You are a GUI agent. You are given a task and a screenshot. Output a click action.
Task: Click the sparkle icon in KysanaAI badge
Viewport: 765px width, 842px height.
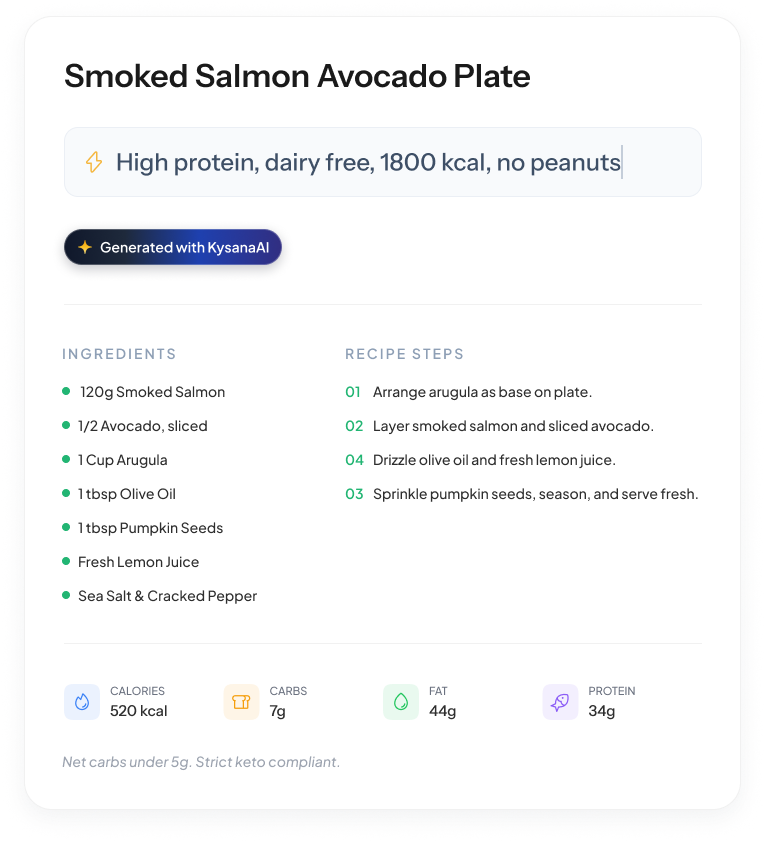85,248
